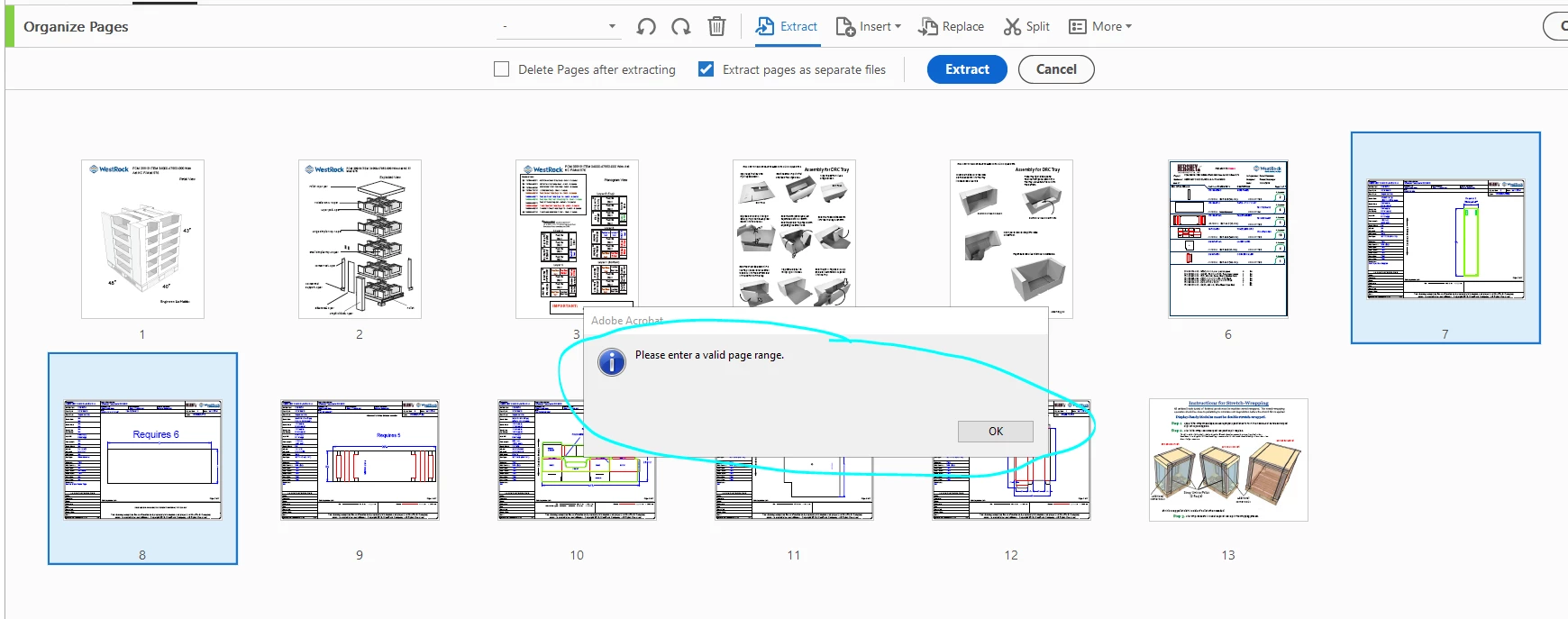Select the Extract tool in toolbar
The image size is (1568, 619).
[787, 26]
